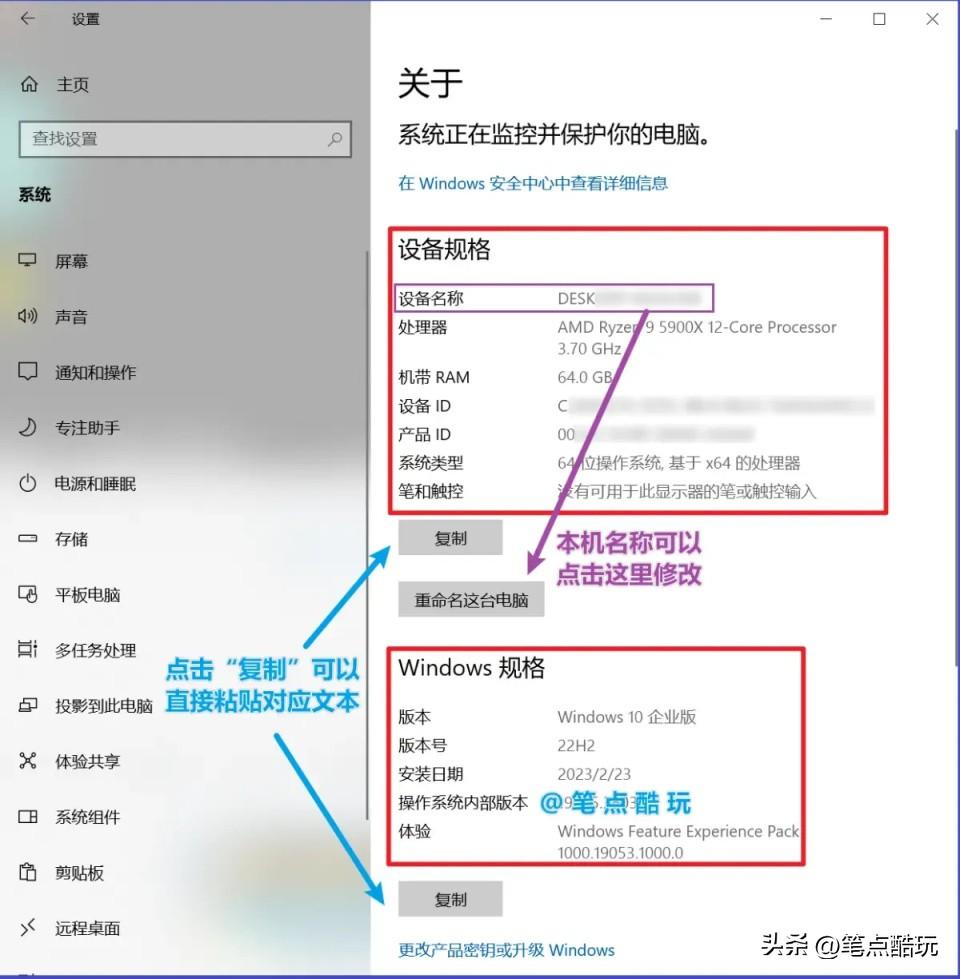Click 重命名这台电脑 button
The width and height of the screenshot is (960, 979).
471,599
